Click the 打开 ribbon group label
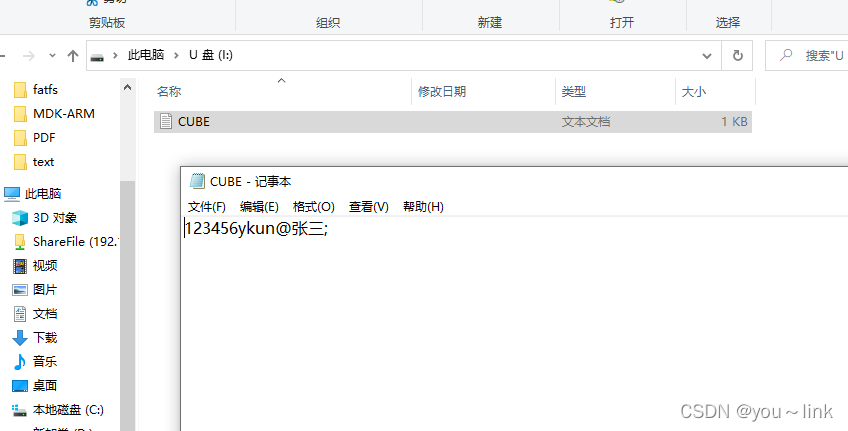848x431 pixels. (x=621, y=23)
